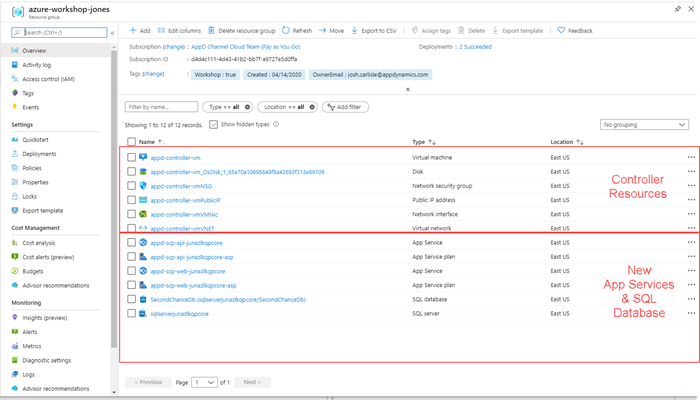Click the Feedback heart icon

[x=561, y=30]
